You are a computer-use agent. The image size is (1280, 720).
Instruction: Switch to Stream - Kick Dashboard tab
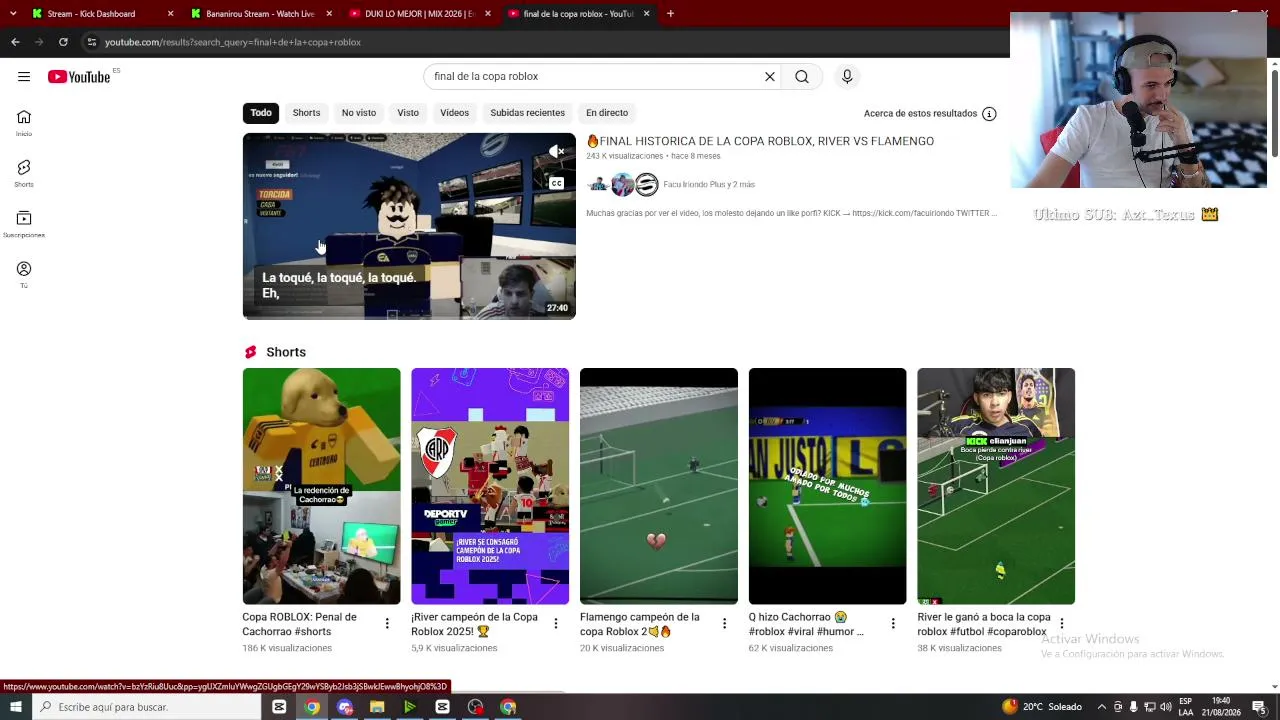click(x=92, y=14)
